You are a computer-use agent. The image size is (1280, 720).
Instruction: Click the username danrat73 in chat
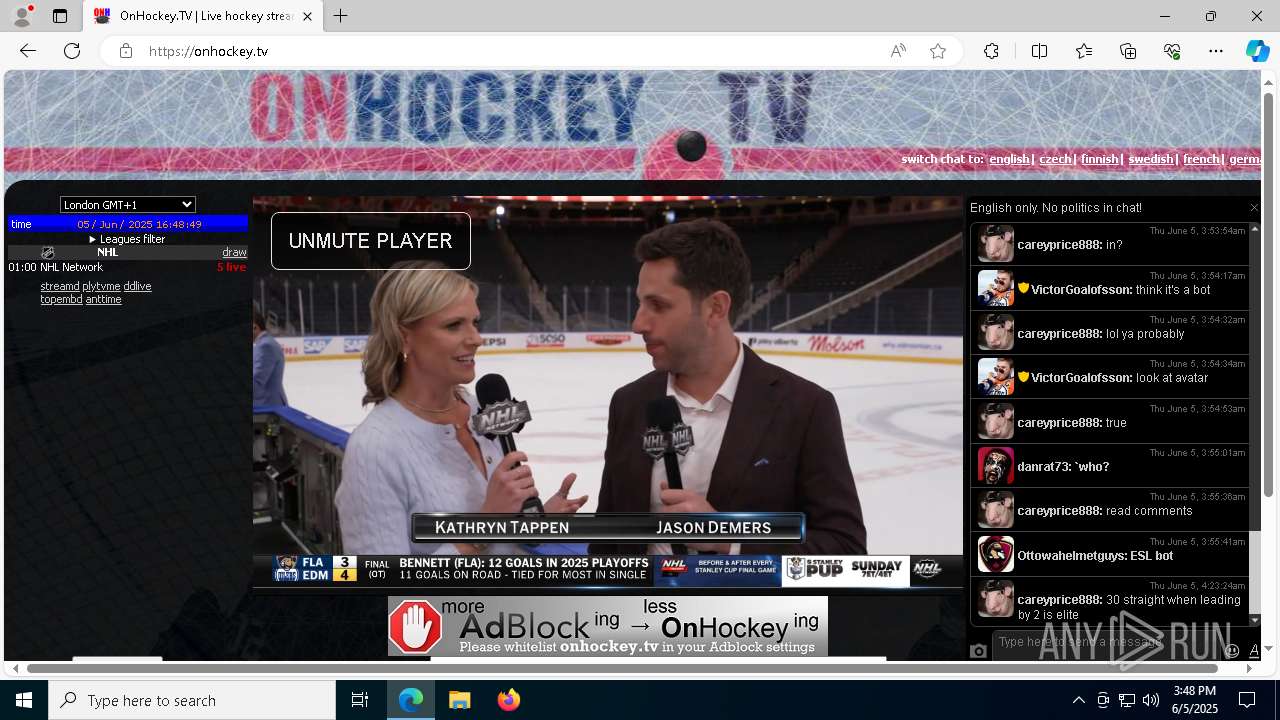tap(1045, 467)
